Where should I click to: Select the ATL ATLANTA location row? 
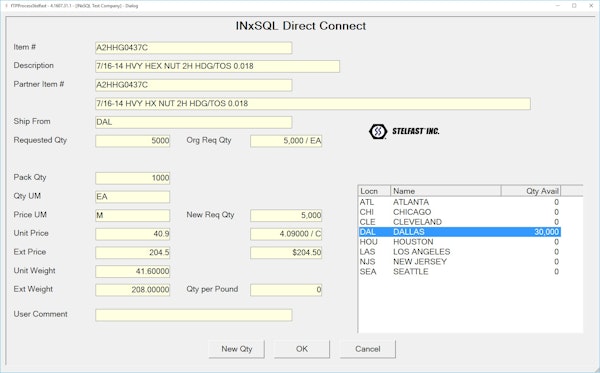[x=459, y=202]
